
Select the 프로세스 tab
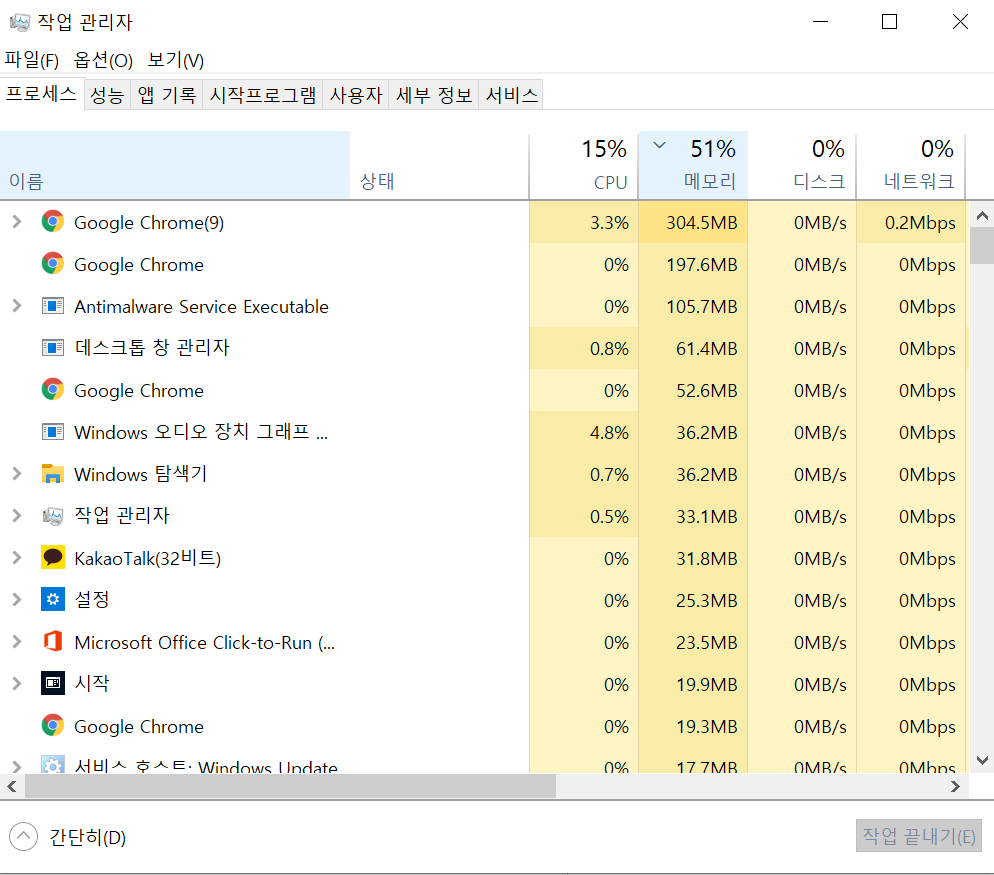point(42,94)
